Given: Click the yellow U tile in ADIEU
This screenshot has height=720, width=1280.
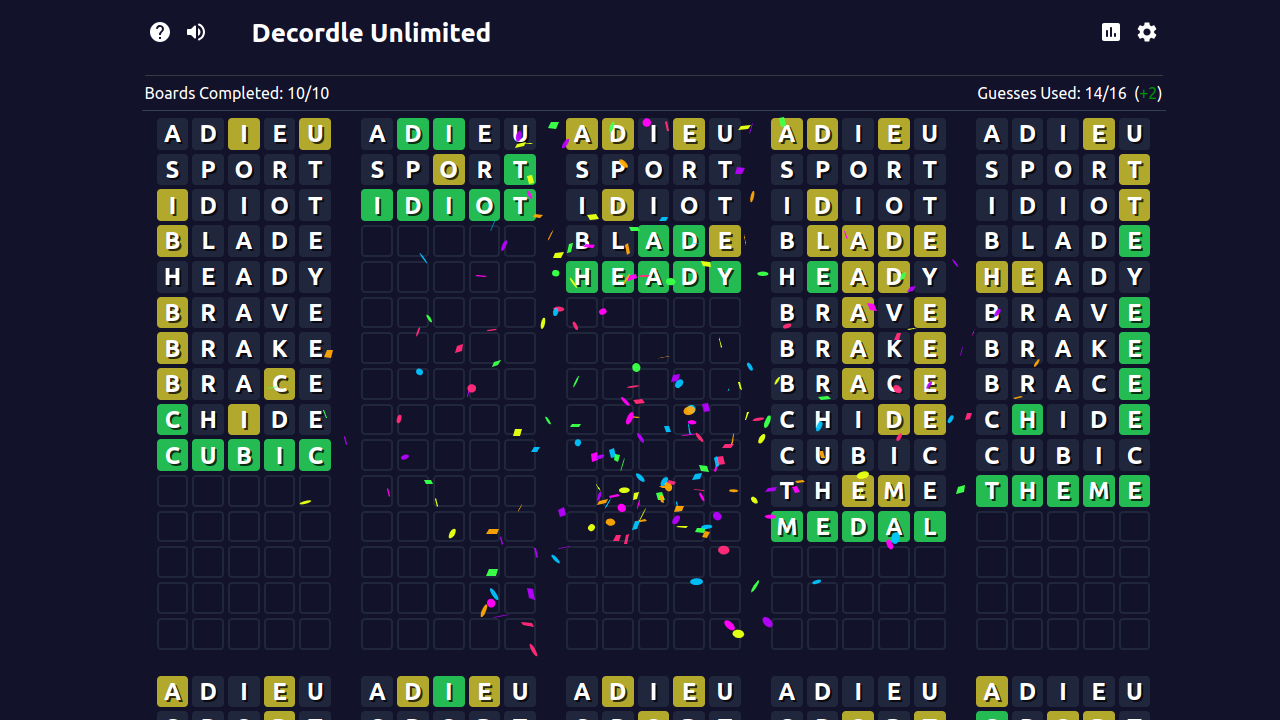Looking at the screenshot, I should 315,134.
